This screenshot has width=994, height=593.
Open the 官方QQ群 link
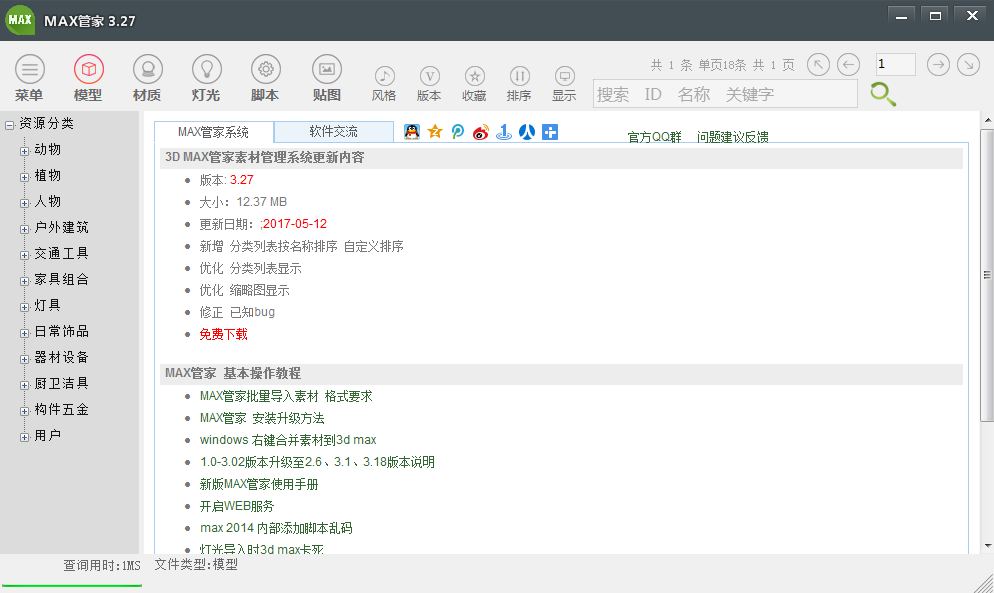point(654,137)
